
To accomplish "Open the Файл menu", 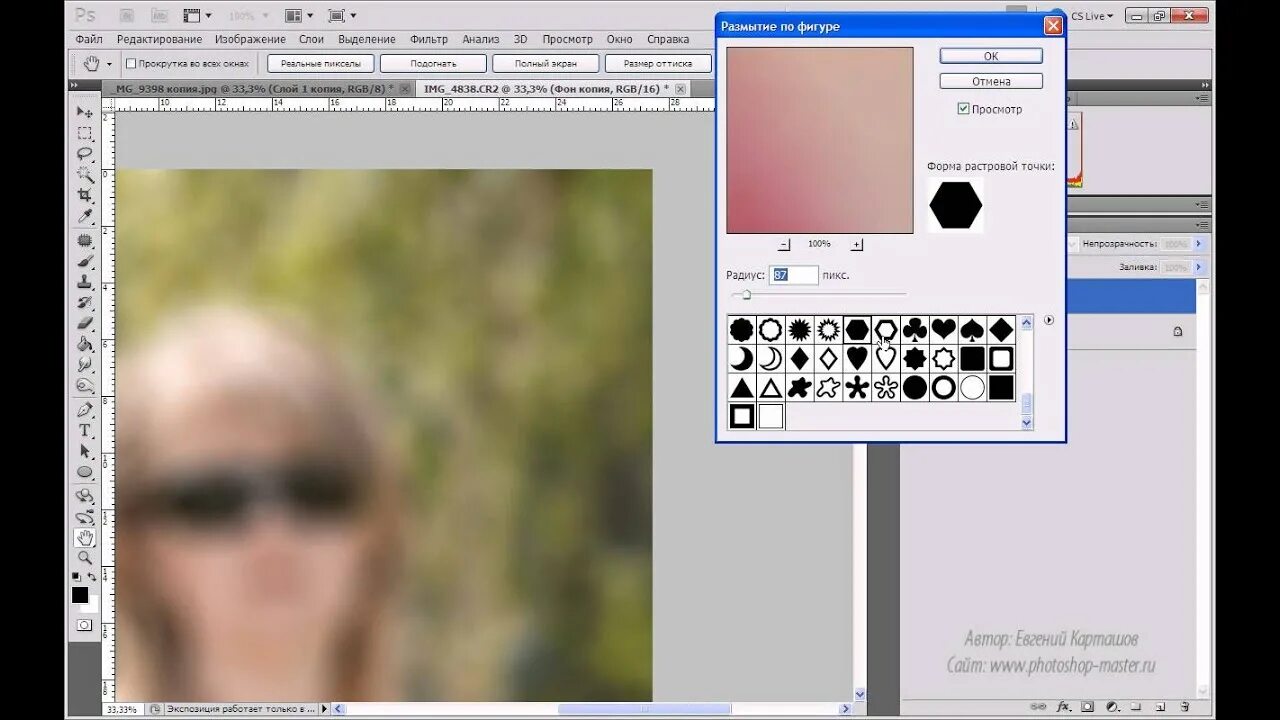I will (89, 39).
